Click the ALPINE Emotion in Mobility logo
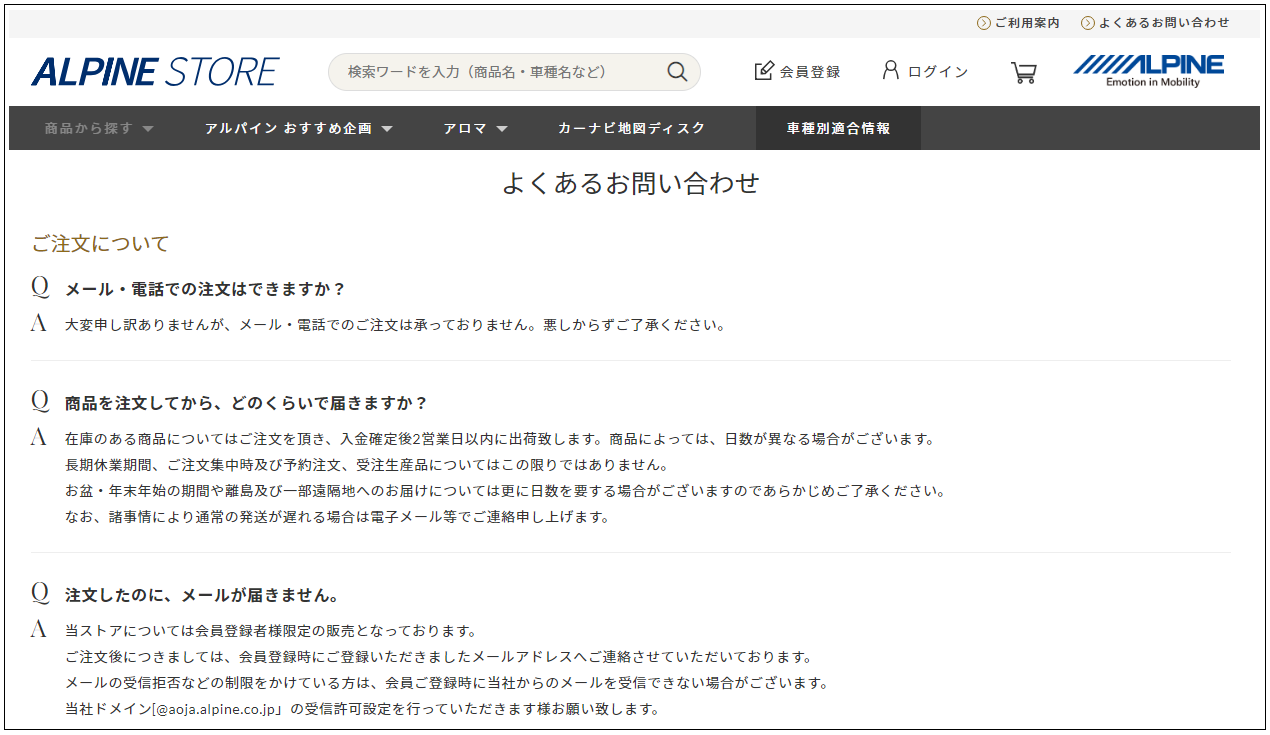 click(x=1148, y=71)
